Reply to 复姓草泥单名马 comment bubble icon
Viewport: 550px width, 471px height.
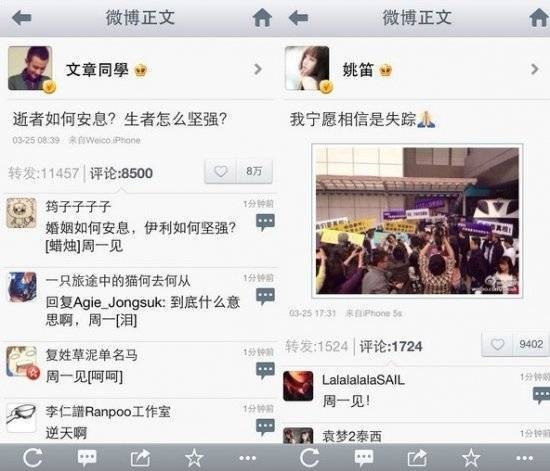pyautogui.click(x=265, y=371)
